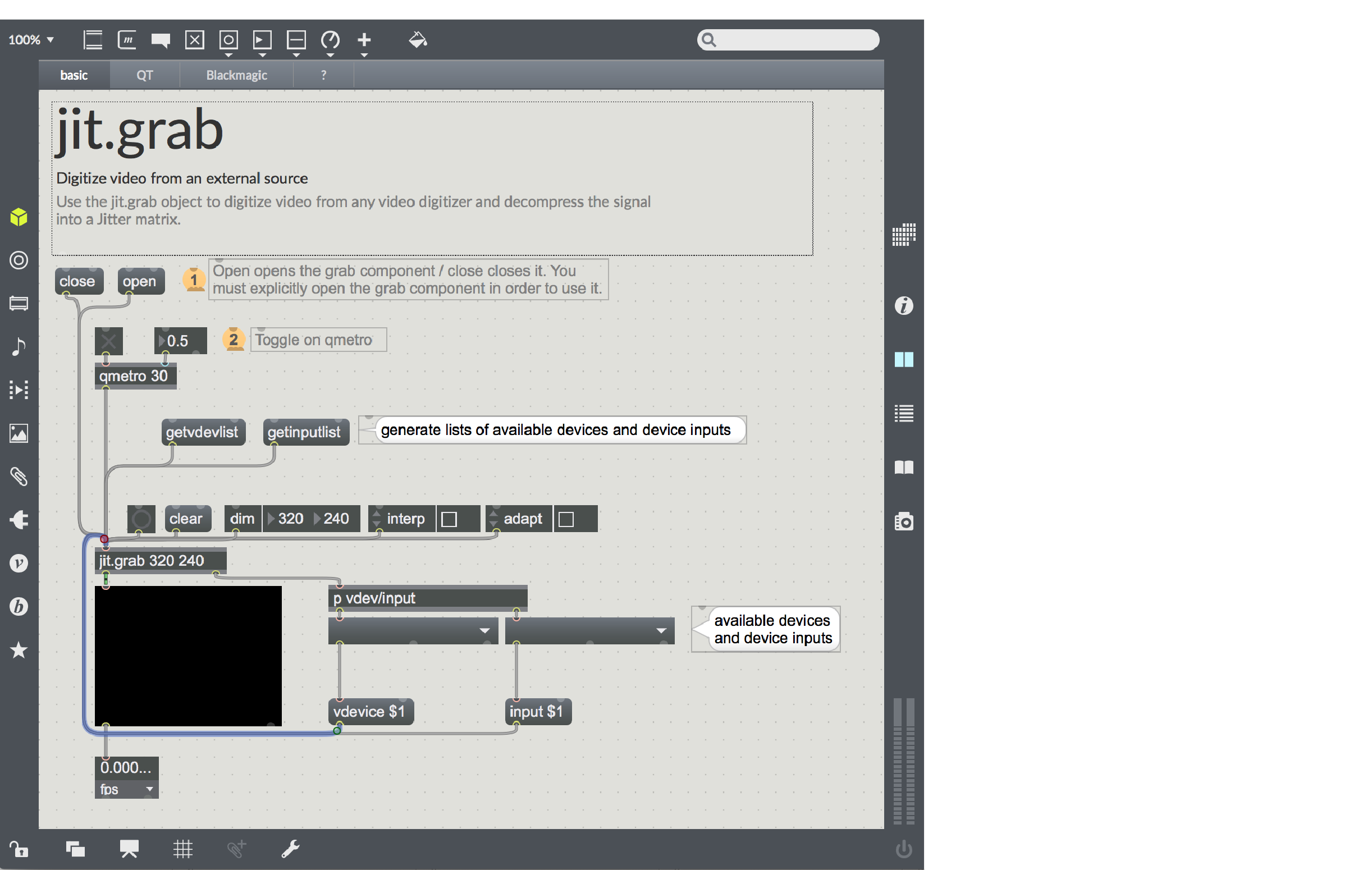Enable the adapt checkbox
The height and width of the screenshot is (870, 1372).
point(566,519)
